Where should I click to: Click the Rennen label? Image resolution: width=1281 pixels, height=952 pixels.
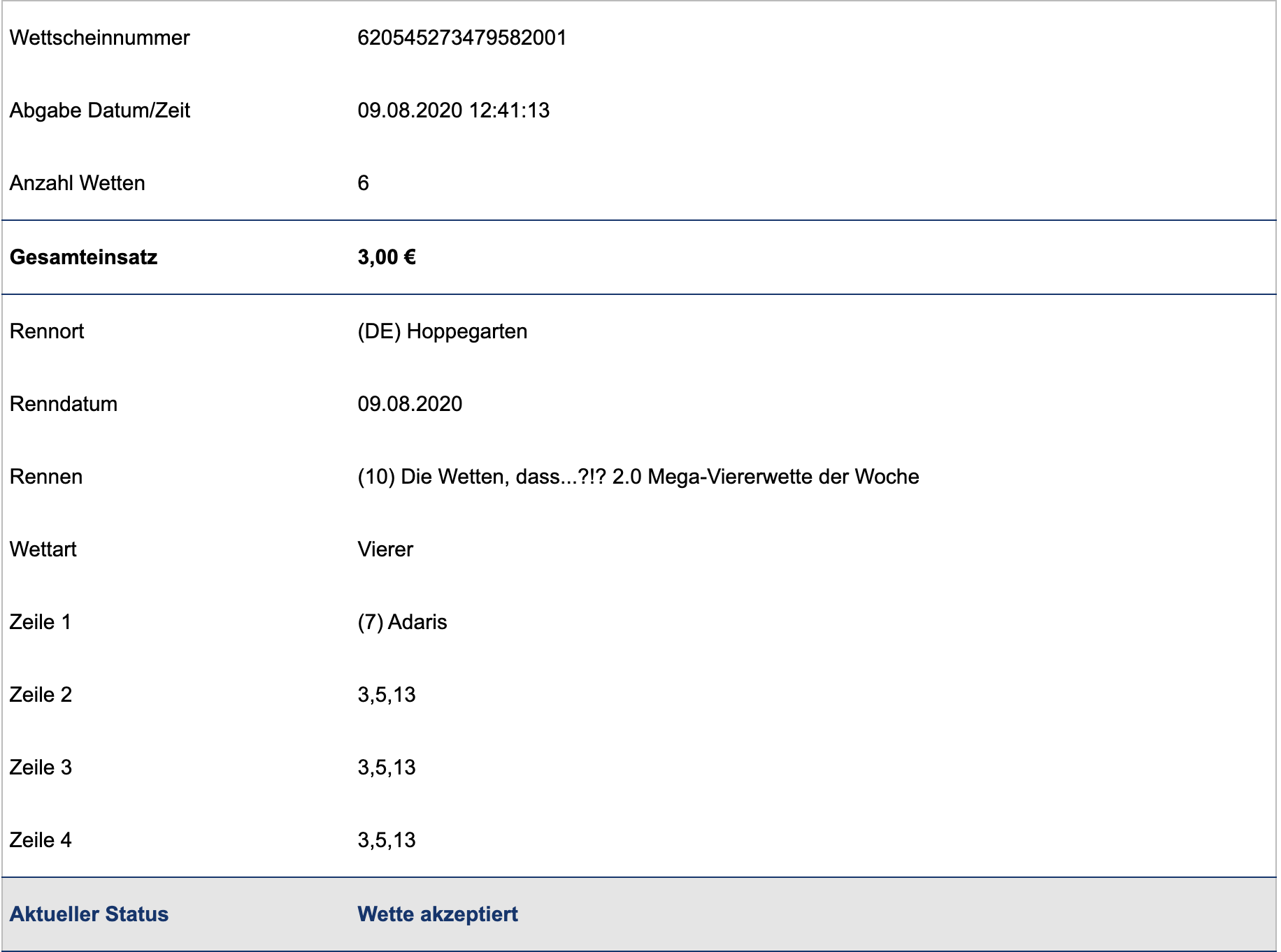(46, 477)
